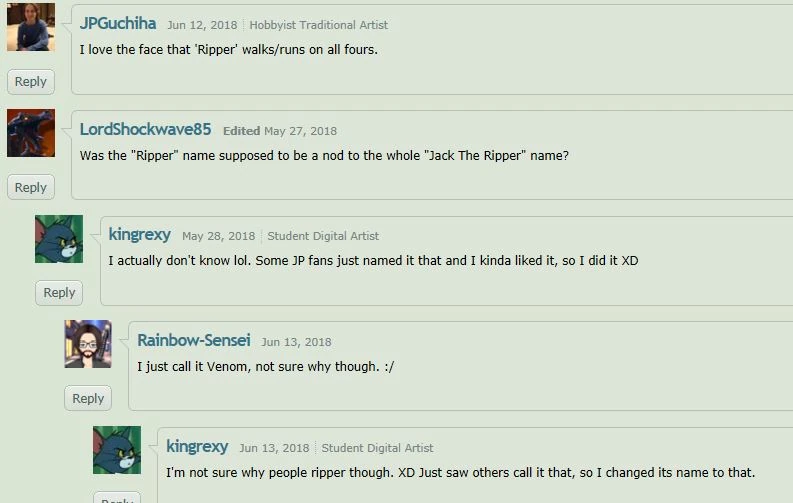This screenshot has width=793, height=503.
Task: Click the Jun 12, 2018 timestamp
Action: pyautogui.click(x=202, y=25)
